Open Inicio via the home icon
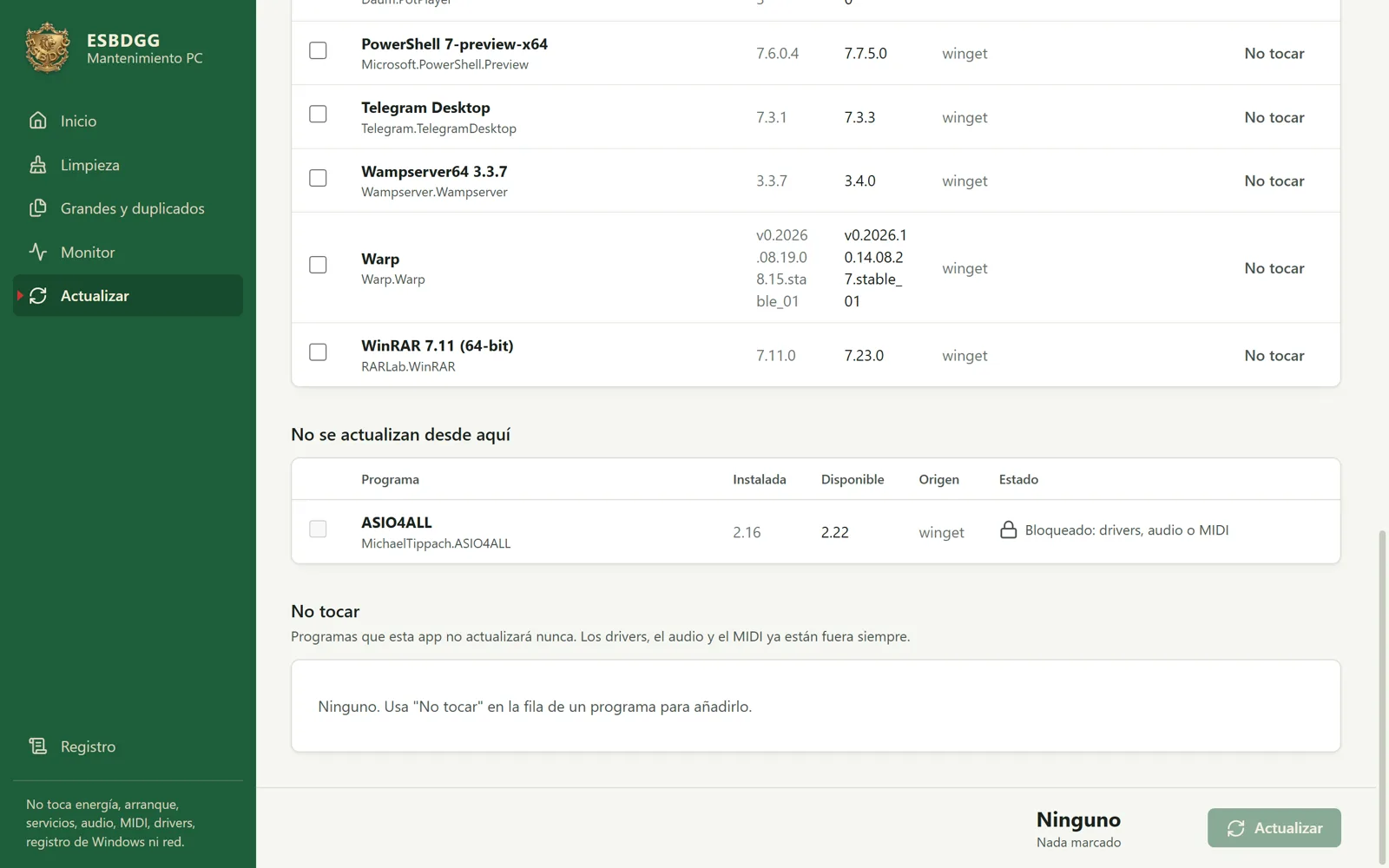1389x868 pixels. point(38,121)
